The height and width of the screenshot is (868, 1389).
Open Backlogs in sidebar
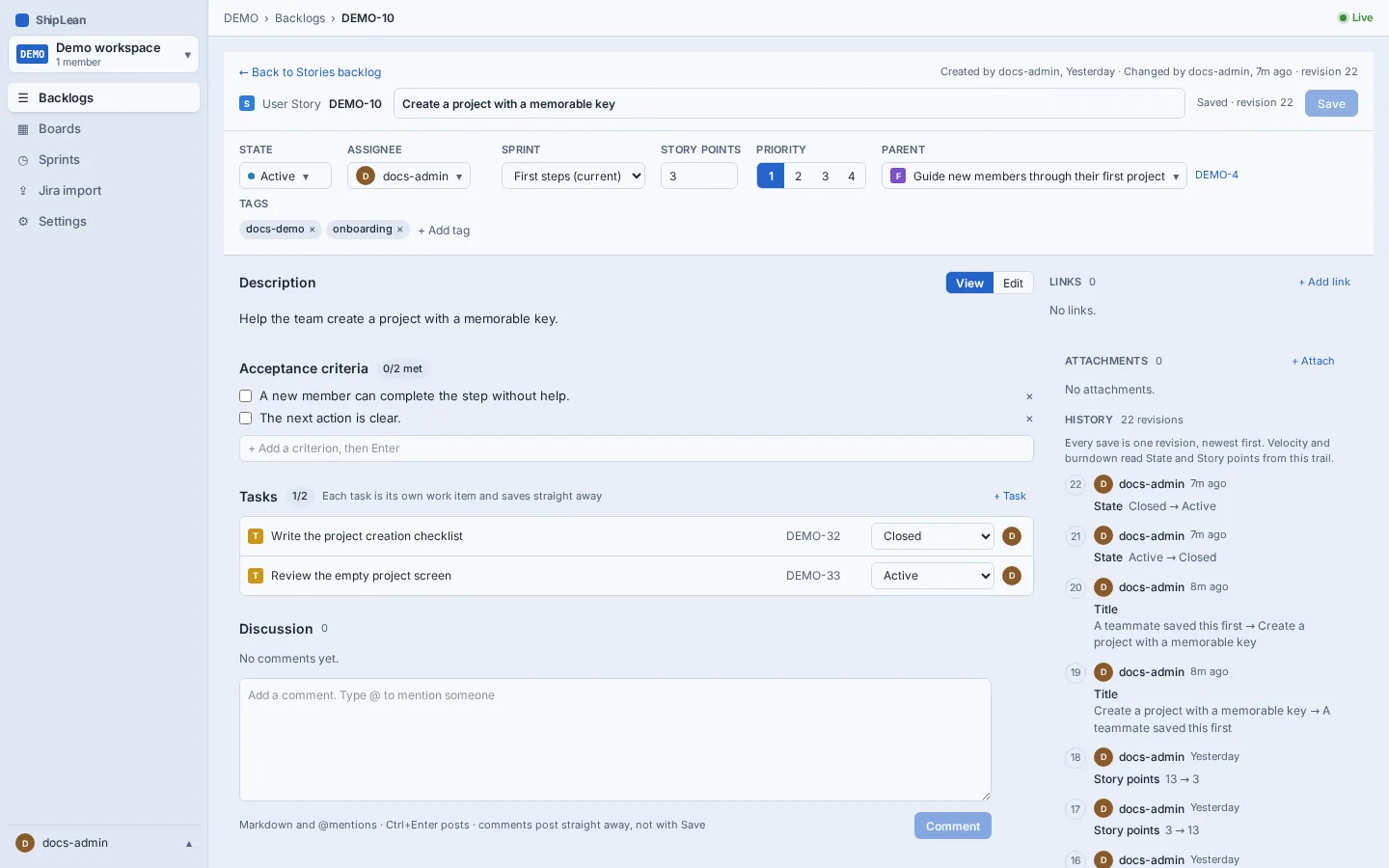(x=104, y=98)
